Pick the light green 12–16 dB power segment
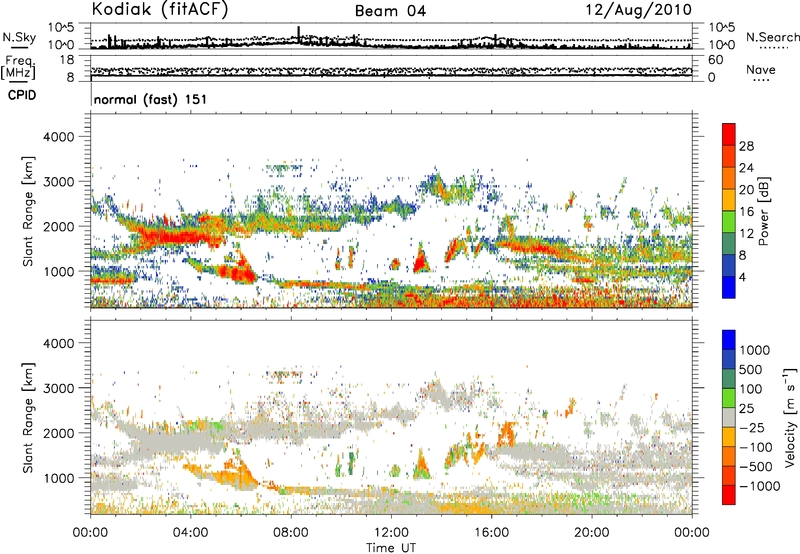800x554 pixels. tap(729, 222)
